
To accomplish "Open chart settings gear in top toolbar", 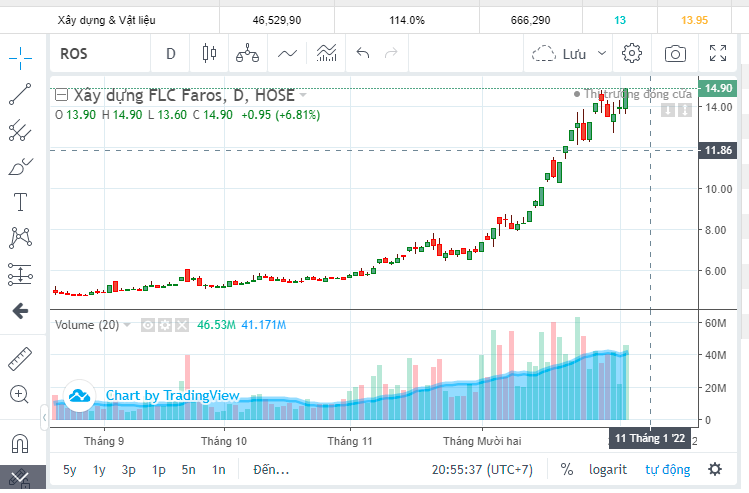I will 631,53.
